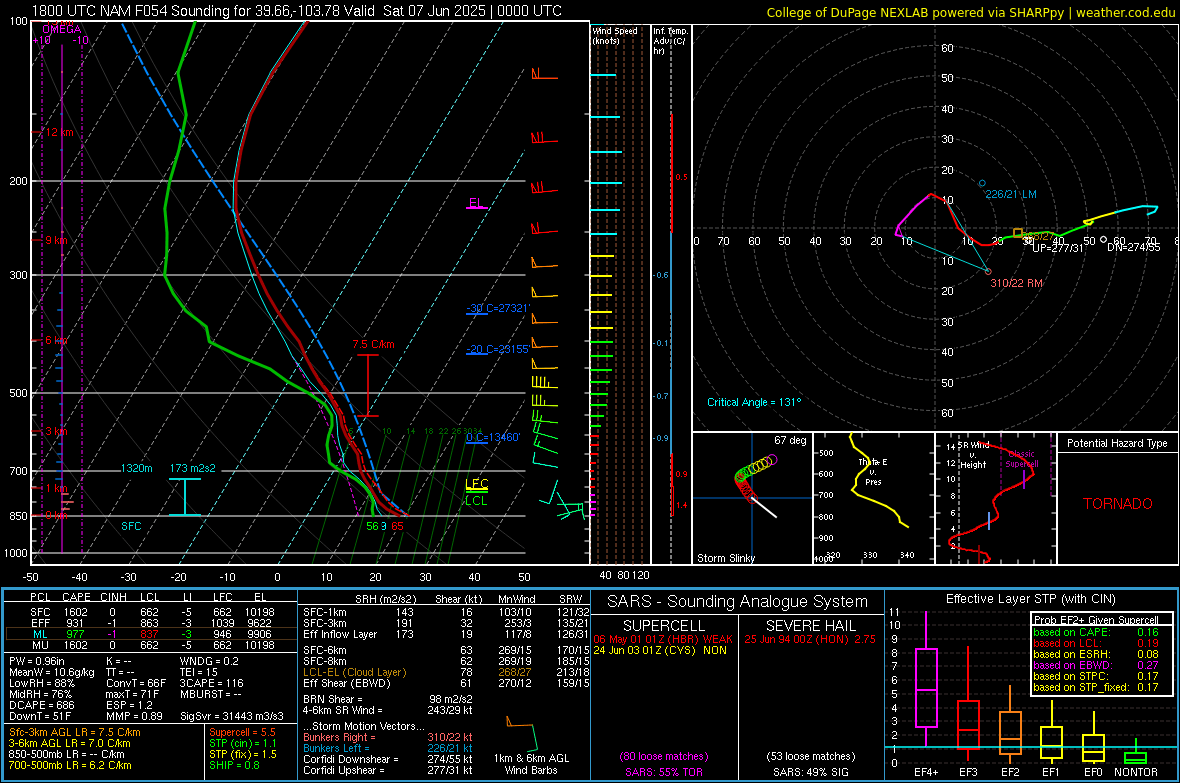Click the Supercell = 5.5 composite value
Viewport: 1180px width, 783px height.
(x=242, y=732)
